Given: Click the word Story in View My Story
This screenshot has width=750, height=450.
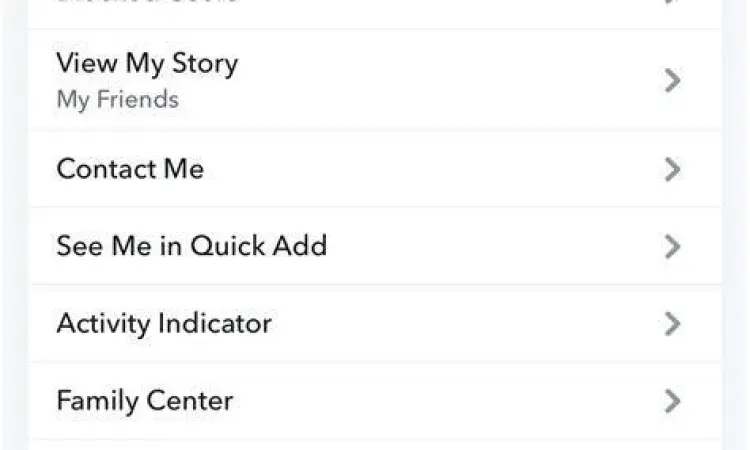Looking at the screenshot, I should click(x=204, y=64).
